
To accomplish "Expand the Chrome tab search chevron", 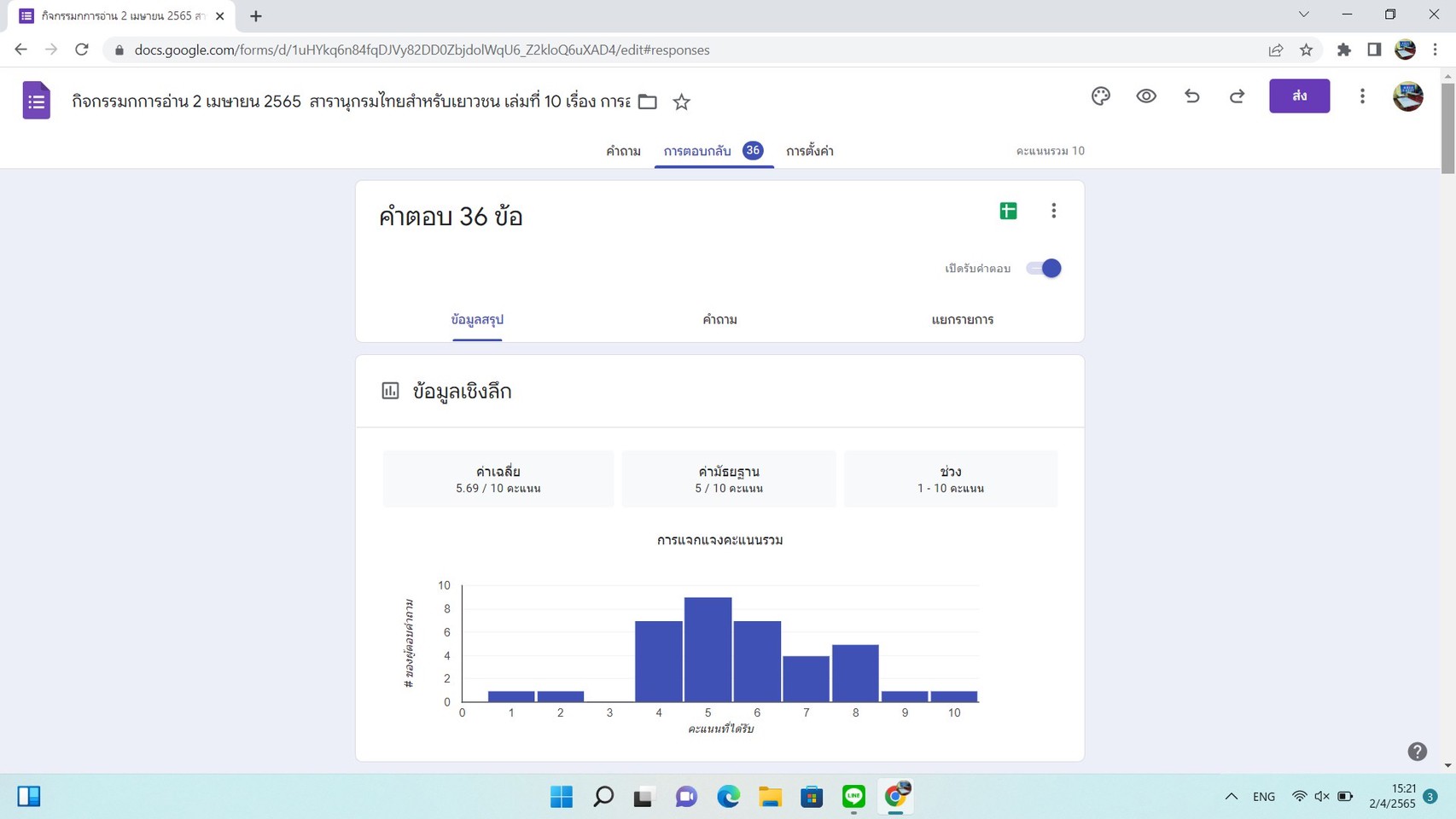I will pos(1303,15).
